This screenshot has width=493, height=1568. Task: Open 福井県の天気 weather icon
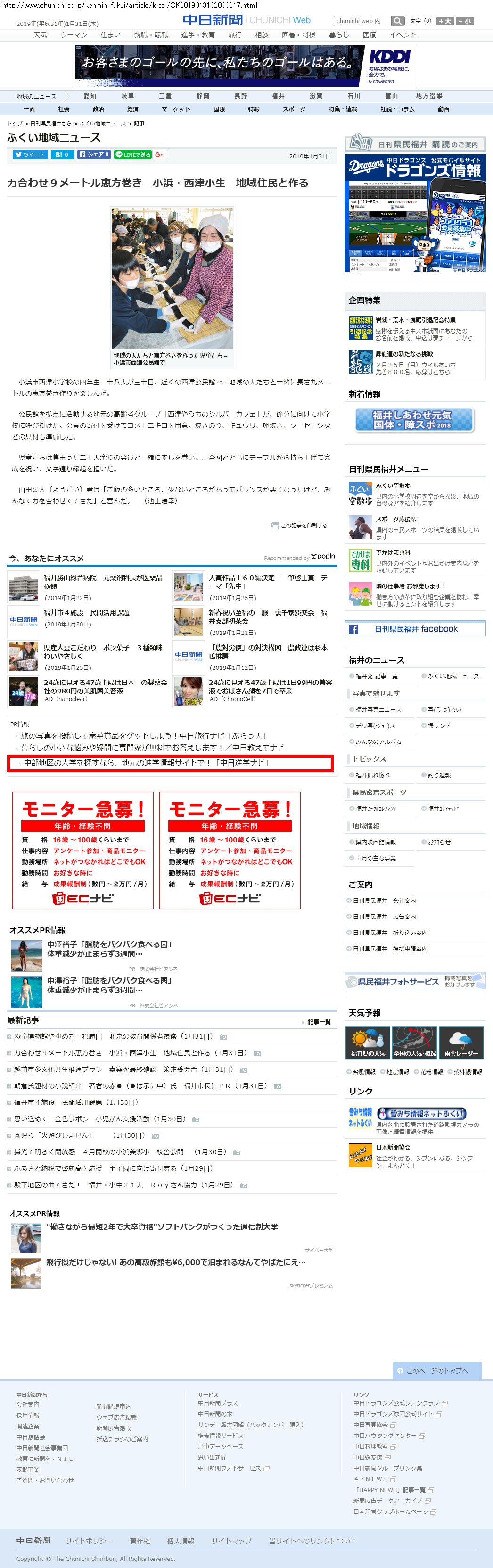pos(368,1043)
